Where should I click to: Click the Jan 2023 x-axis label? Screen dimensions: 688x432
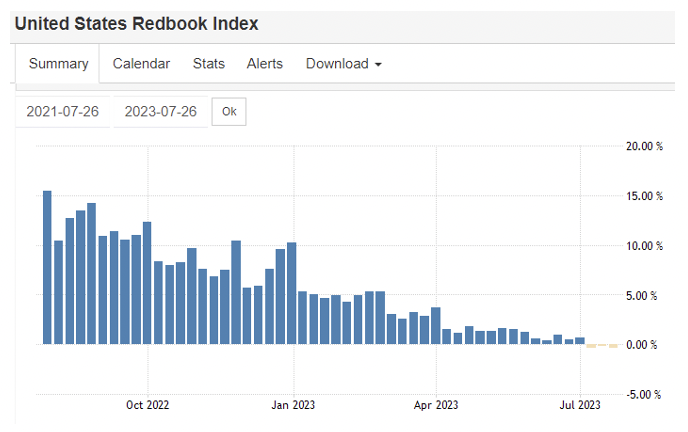[294, 405]
